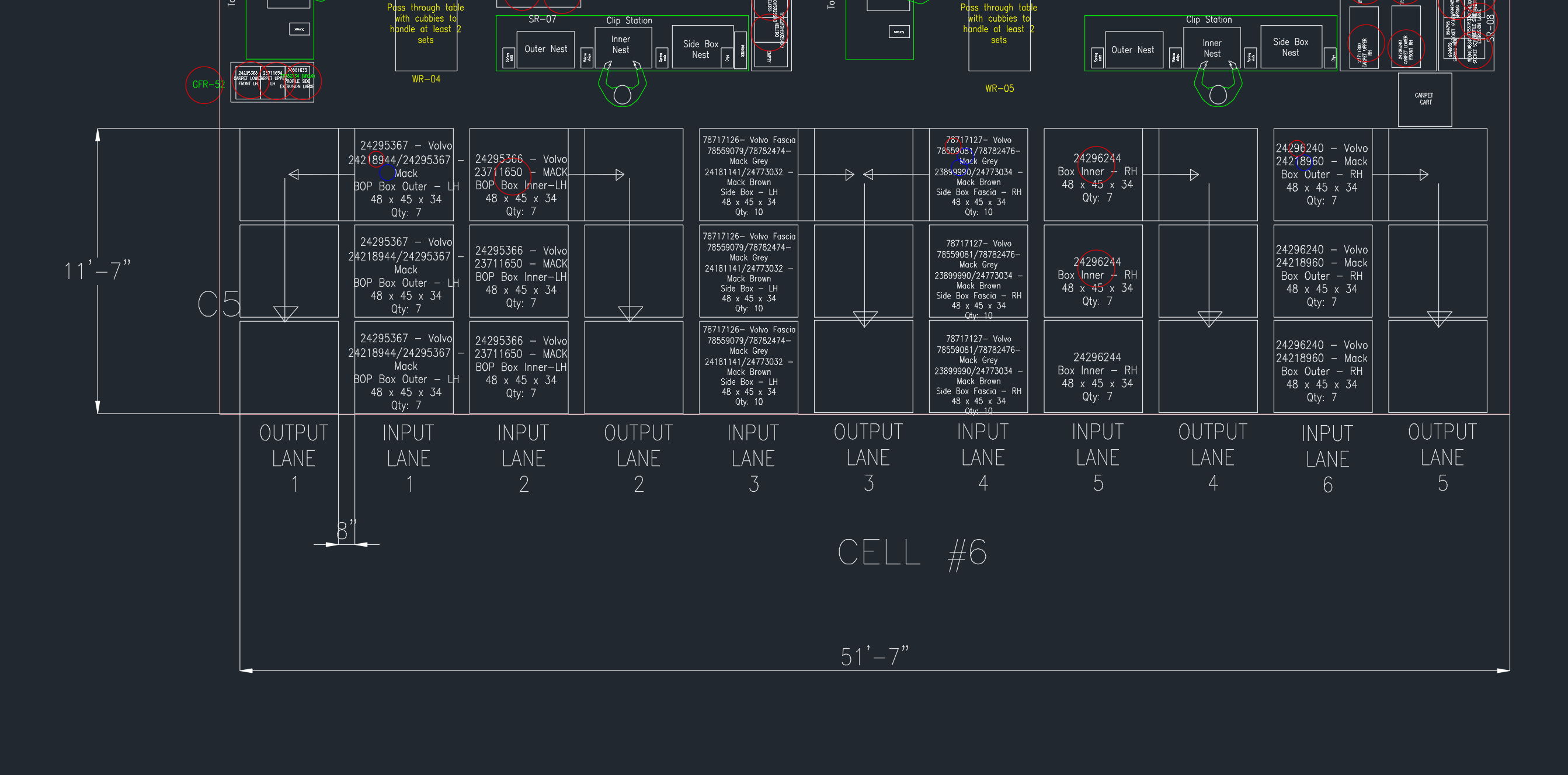Select the 51'-7" dimension text
Viewport: 1568px width, 775px height.
tap(874, 656)
